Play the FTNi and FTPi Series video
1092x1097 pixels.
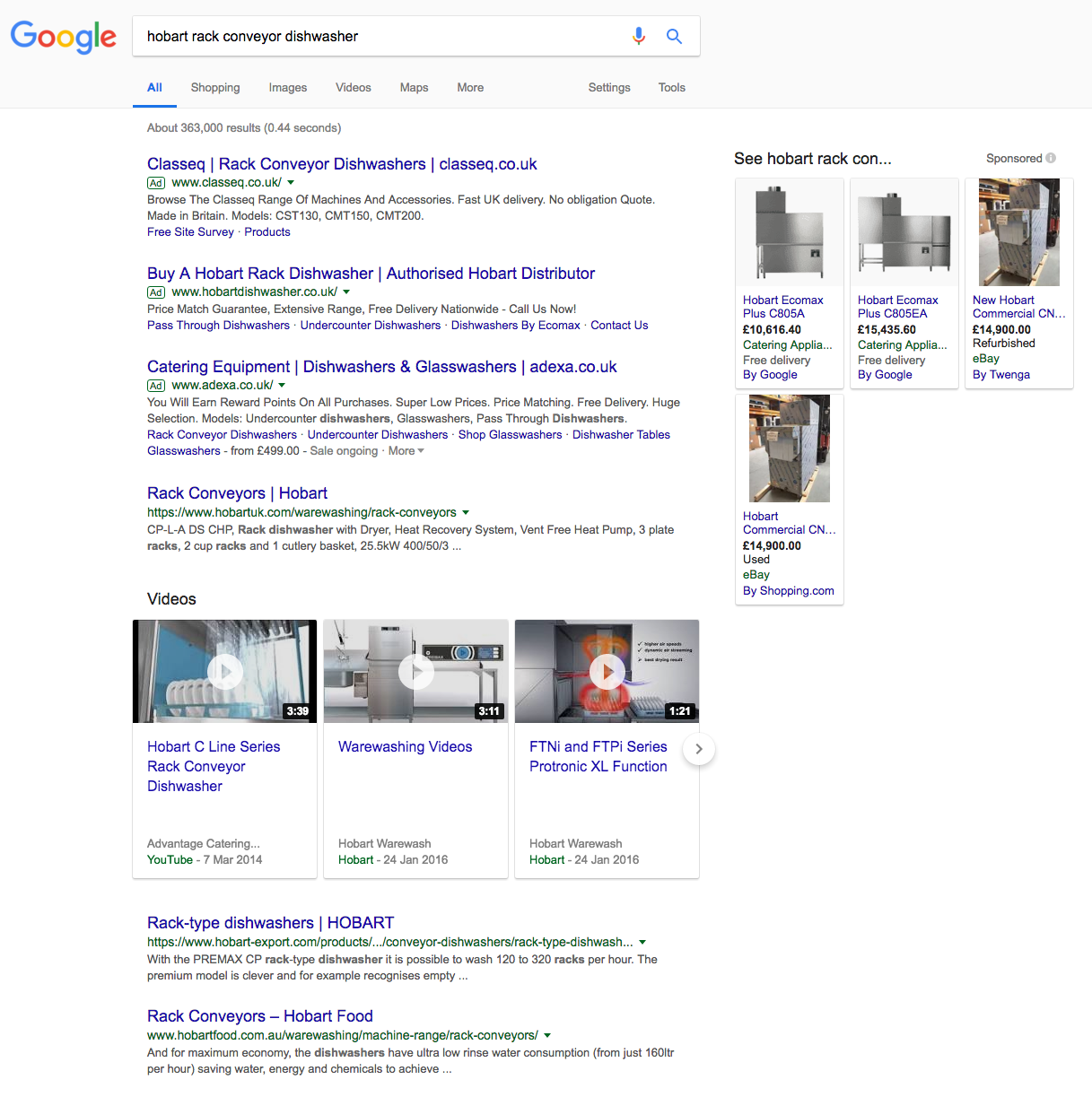(607, 671)
